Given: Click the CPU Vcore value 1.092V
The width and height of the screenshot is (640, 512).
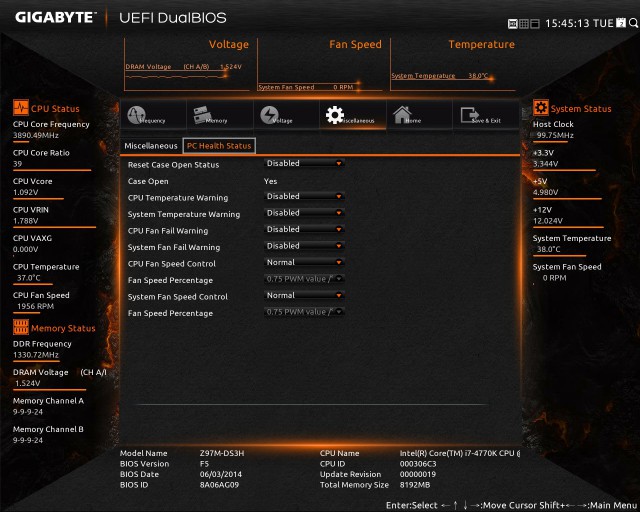Looking at the screenshot, I should [x=25, y=192].
